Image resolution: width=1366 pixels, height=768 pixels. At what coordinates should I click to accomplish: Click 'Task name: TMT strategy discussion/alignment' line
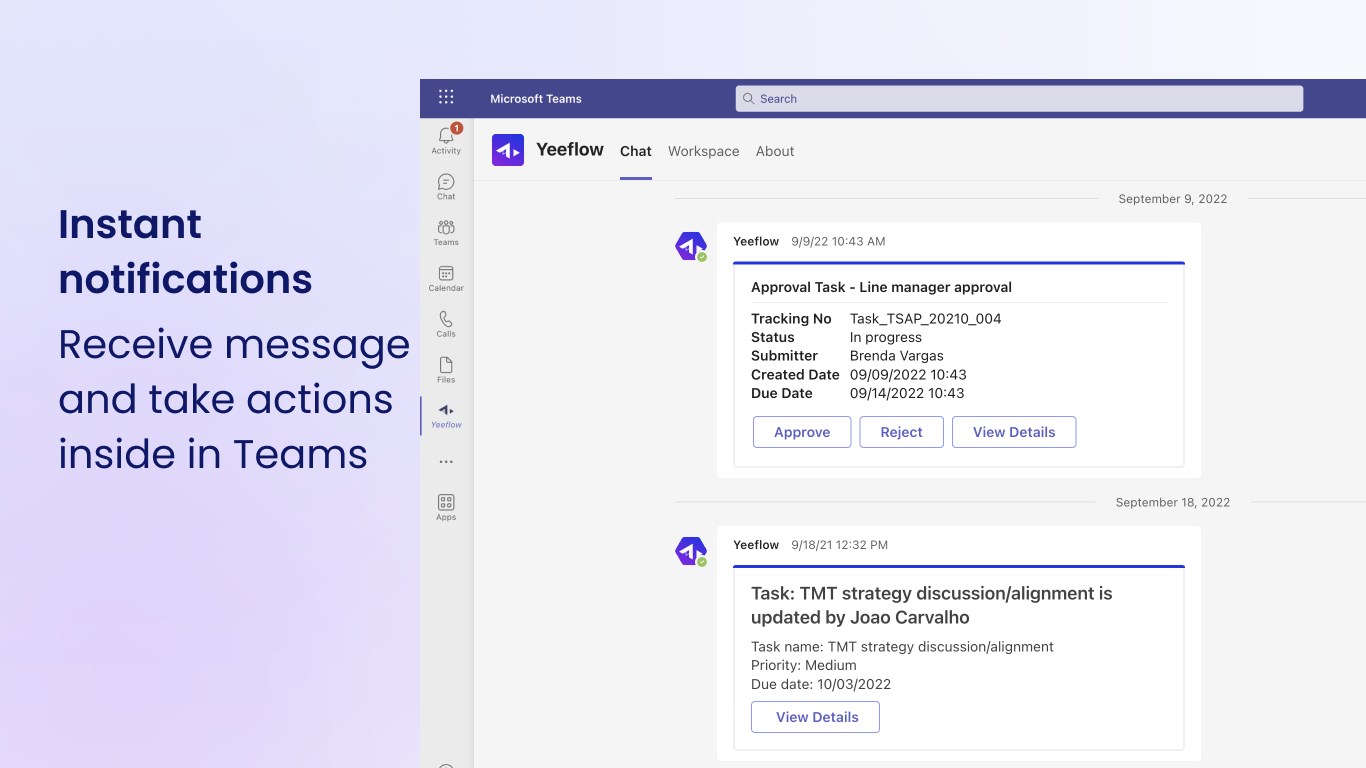[x=902, y=647]
